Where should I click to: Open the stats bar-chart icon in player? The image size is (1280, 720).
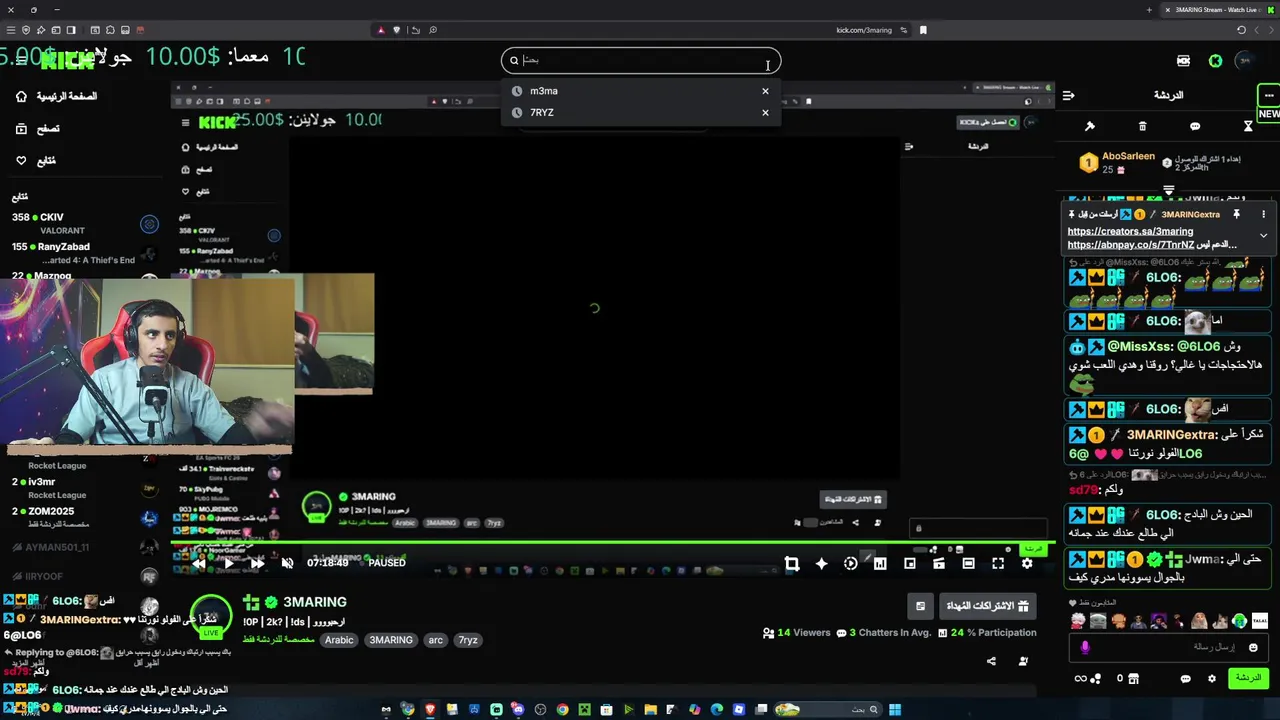click(880, 564)
